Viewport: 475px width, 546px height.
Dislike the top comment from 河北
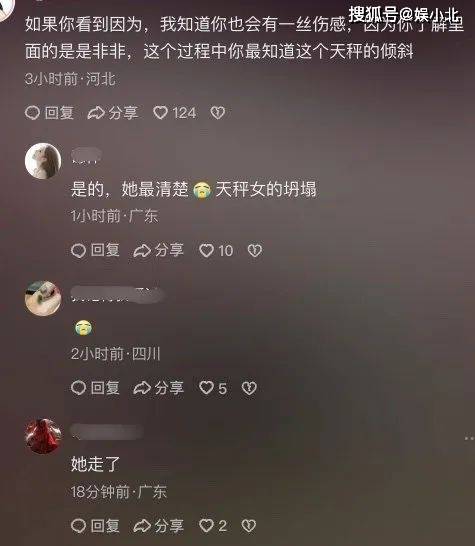pyautogui.click(x=218, y=113)
